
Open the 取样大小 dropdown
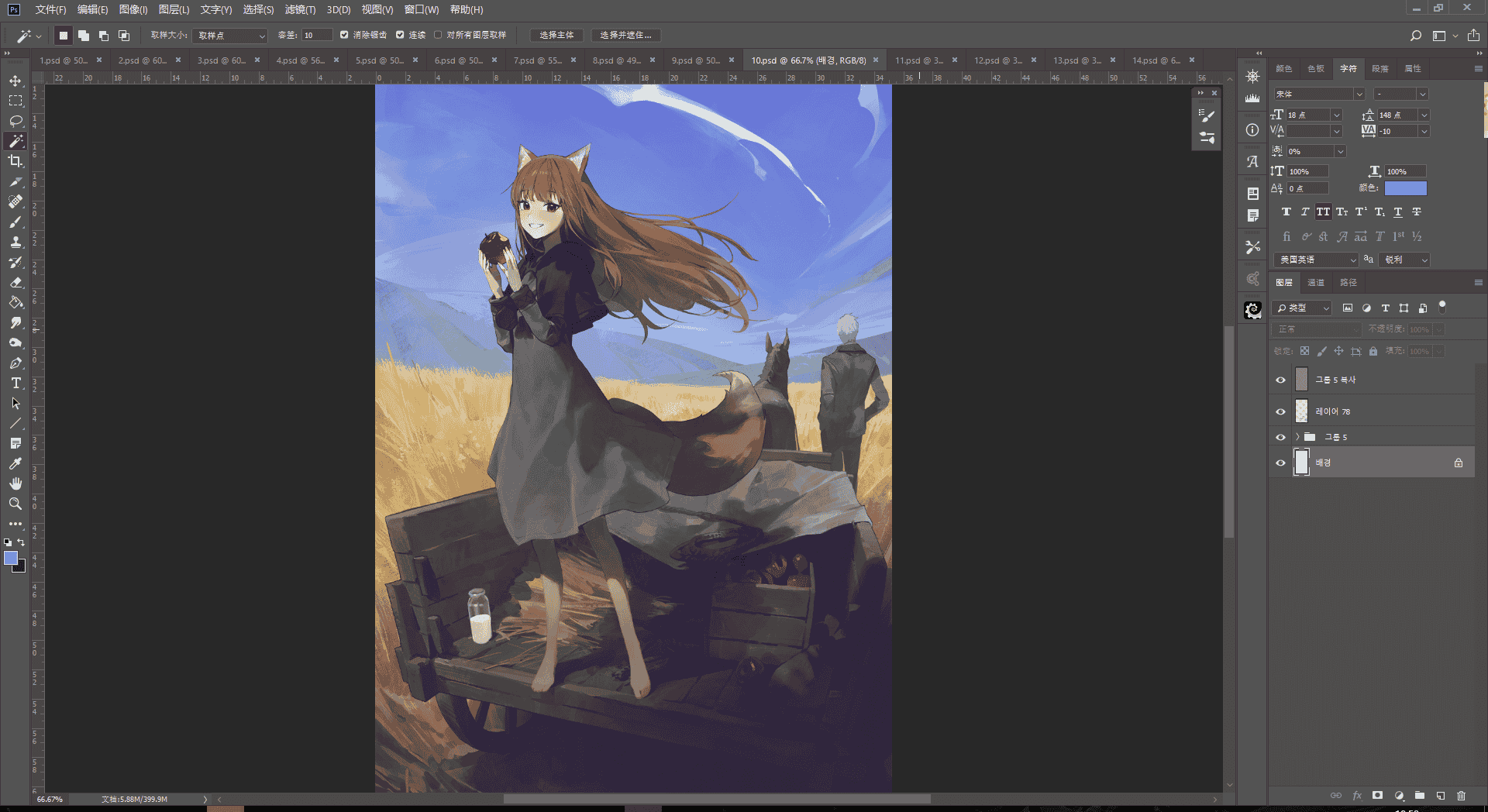[230, 36]
